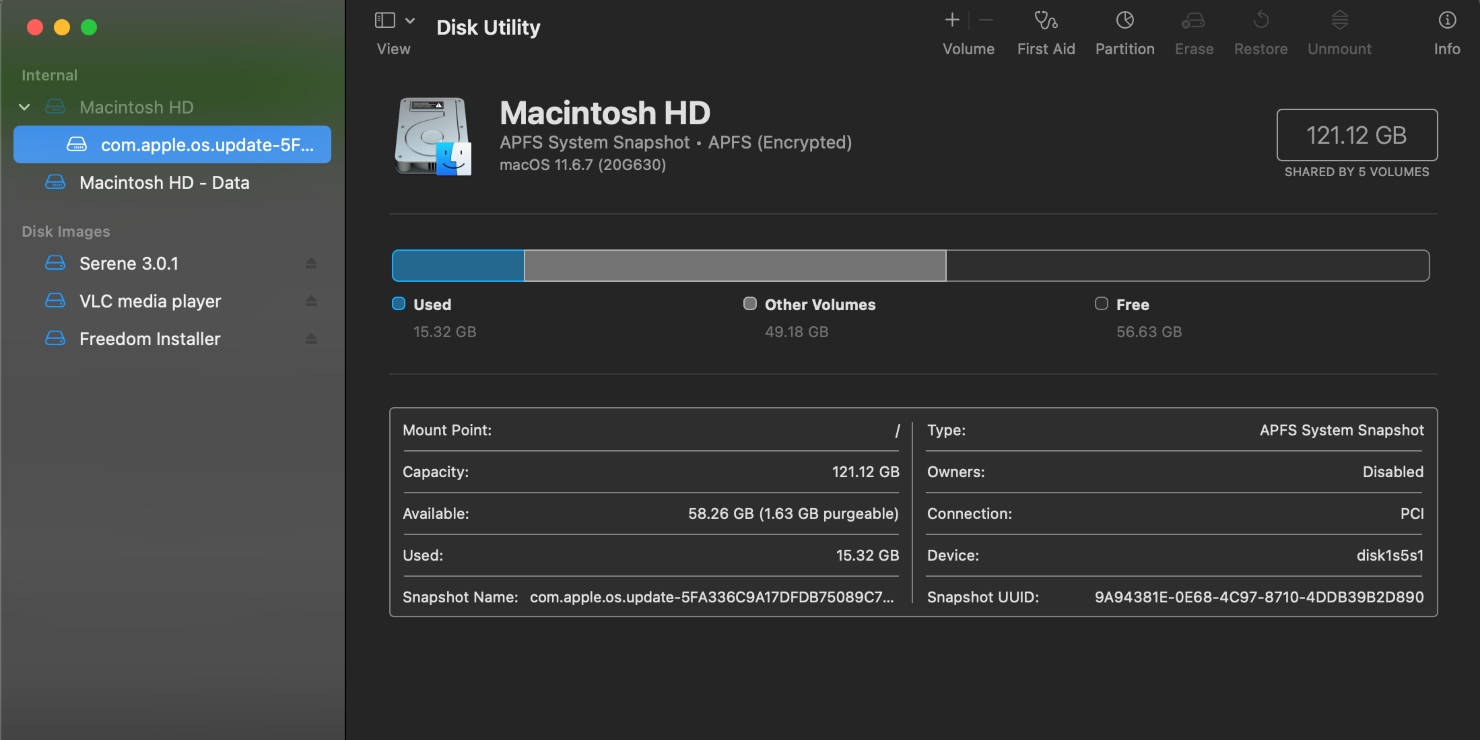Select the com.apple.os.update snapshot row
The image size is (1480, 740).
coord(172,144)
